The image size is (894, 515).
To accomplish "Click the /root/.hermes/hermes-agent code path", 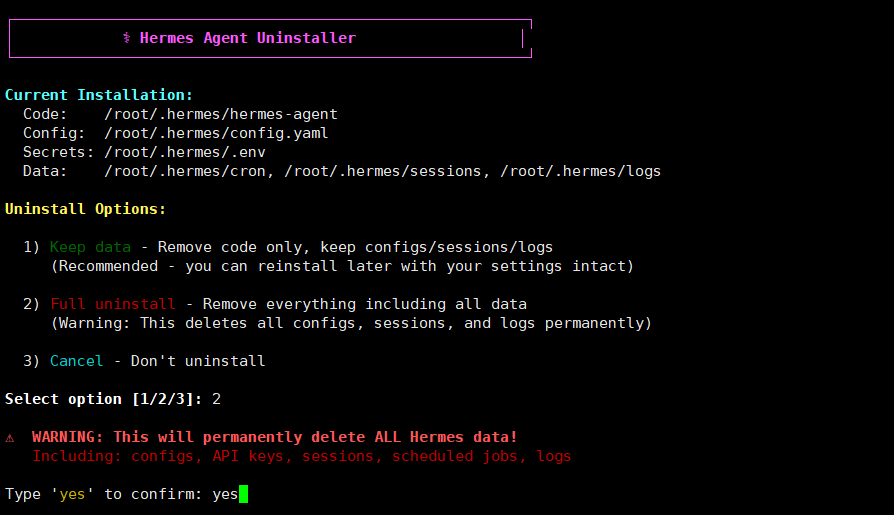I will (221, 114).
